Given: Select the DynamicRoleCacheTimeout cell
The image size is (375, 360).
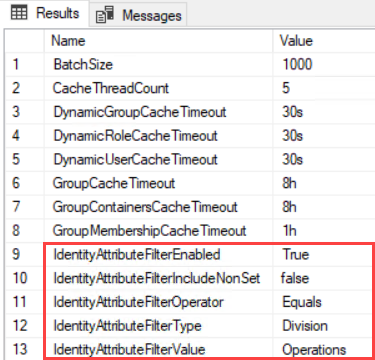Looking at the screenshot, I should tap(158, 136).
